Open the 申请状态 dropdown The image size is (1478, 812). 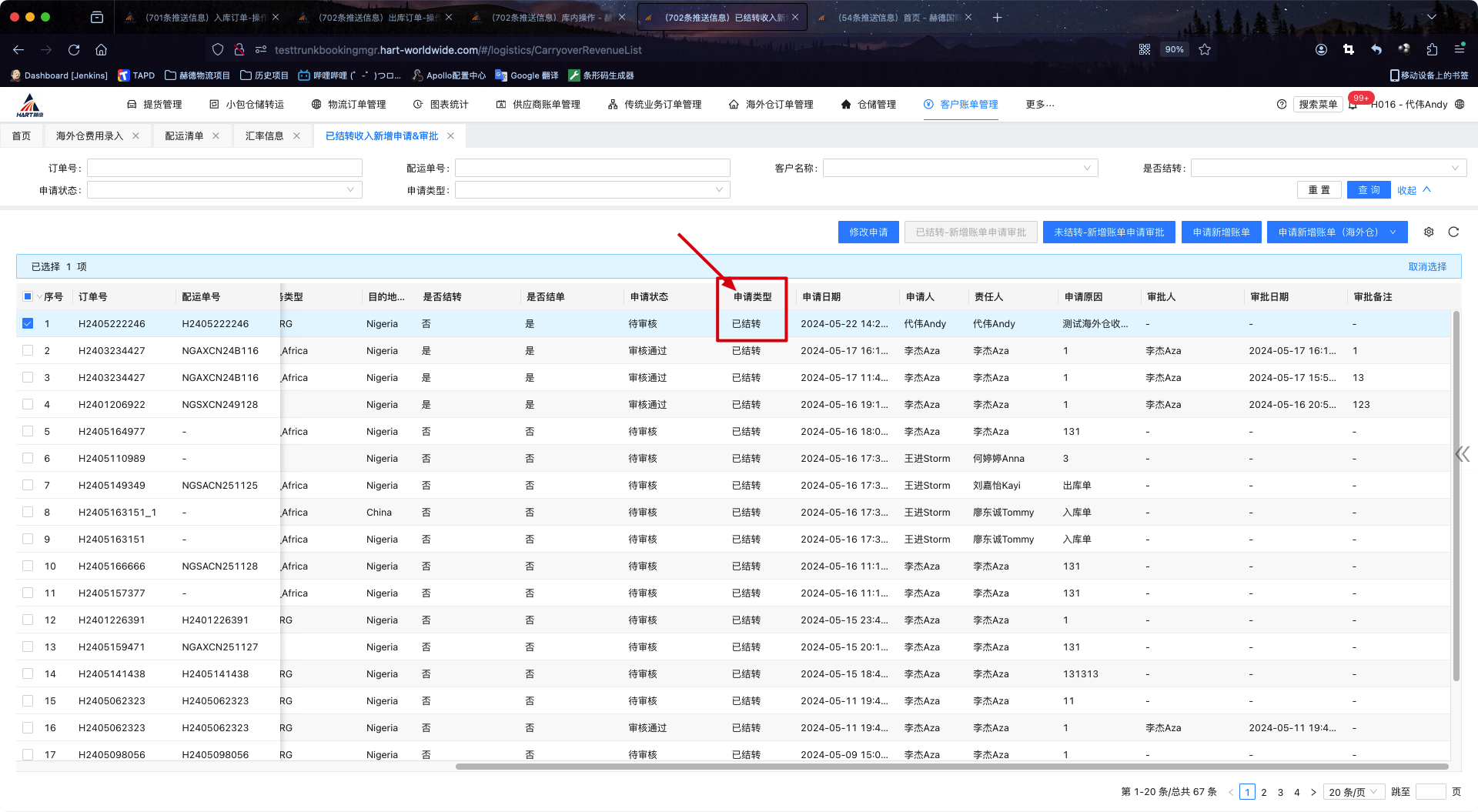coord(224,190)
